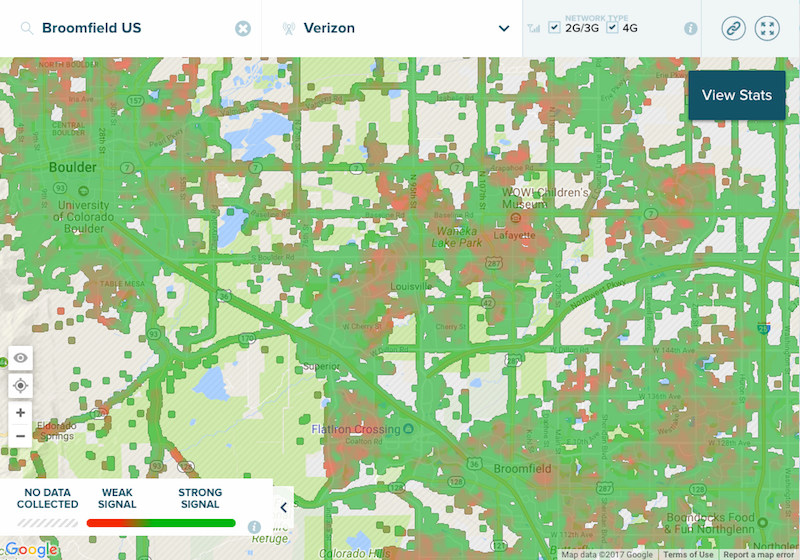Click the No Data Collected hatched swatch
Screen dimensions: 800x560
(47, 523)
